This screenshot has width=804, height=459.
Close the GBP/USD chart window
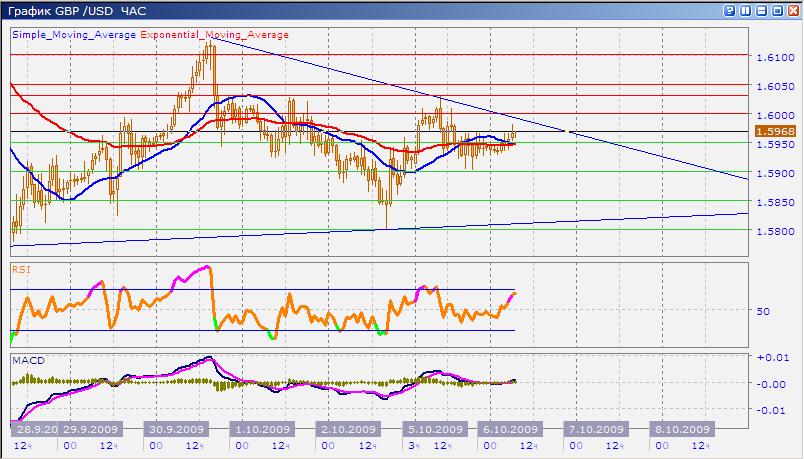792,9
